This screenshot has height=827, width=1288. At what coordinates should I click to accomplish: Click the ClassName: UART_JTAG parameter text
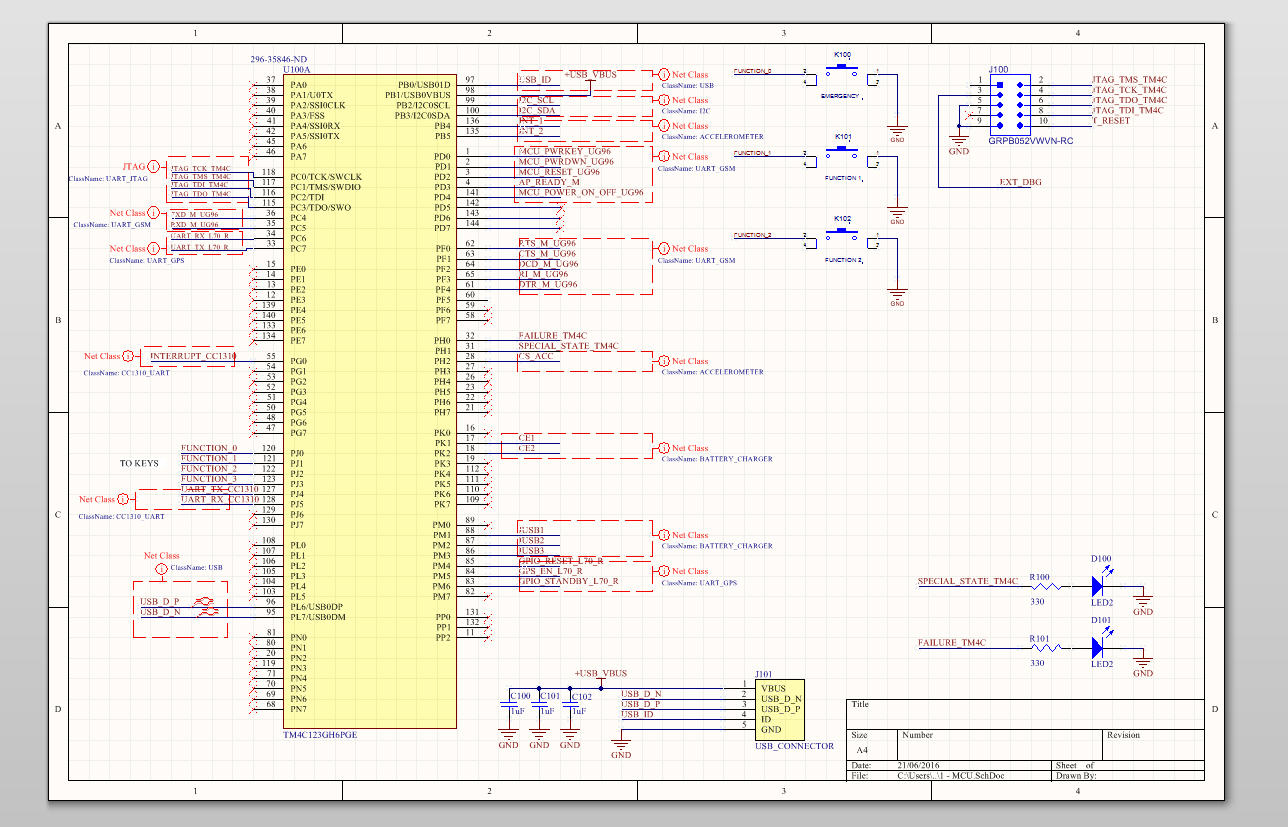coord(108,178)
